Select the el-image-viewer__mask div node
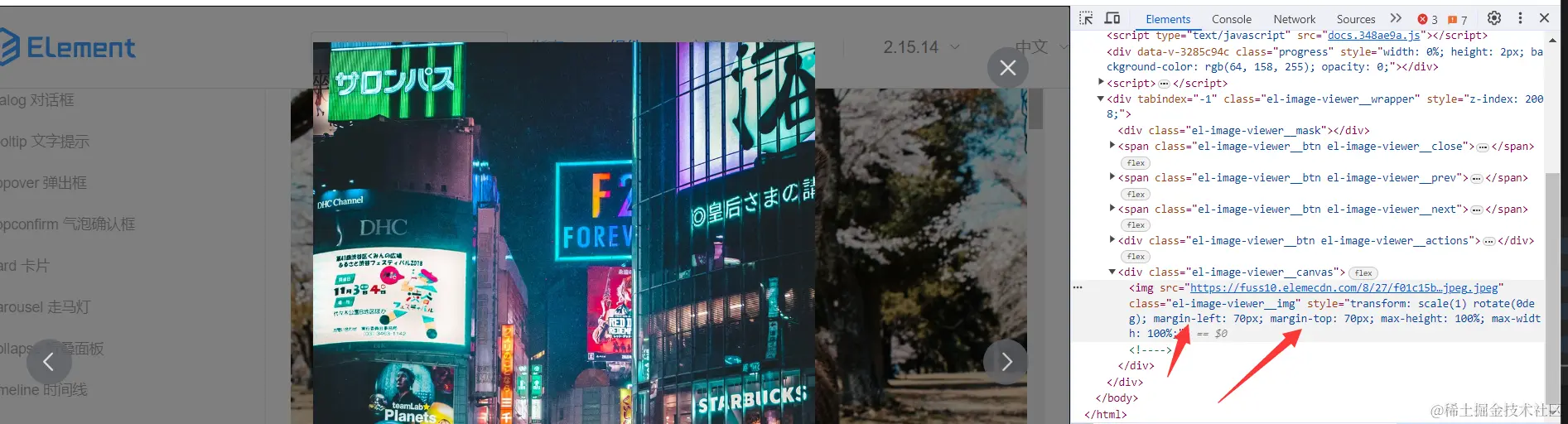Screen dimensions: 1568x424 1243,130
